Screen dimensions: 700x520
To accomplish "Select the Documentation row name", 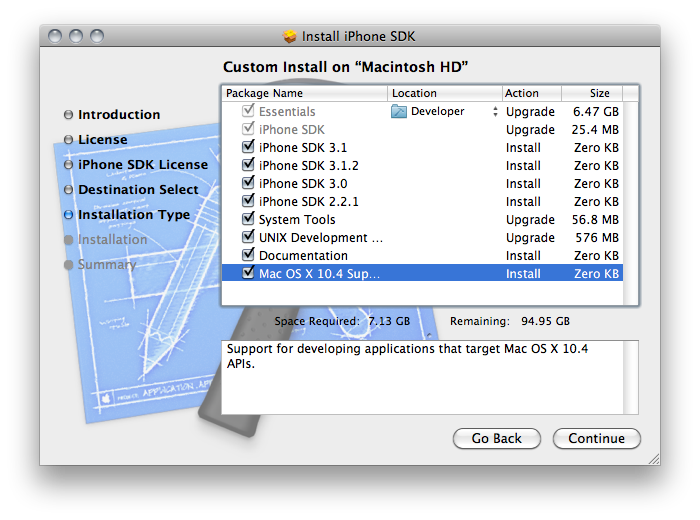I will coord(303,256).
